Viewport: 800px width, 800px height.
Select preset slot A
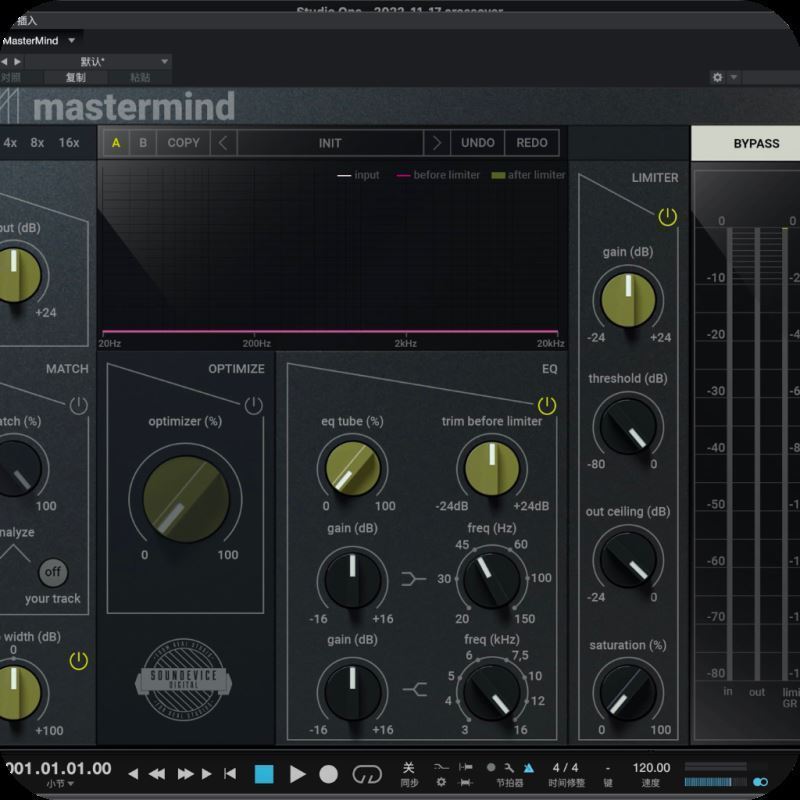pyautogui.click(x=116, y=143)
